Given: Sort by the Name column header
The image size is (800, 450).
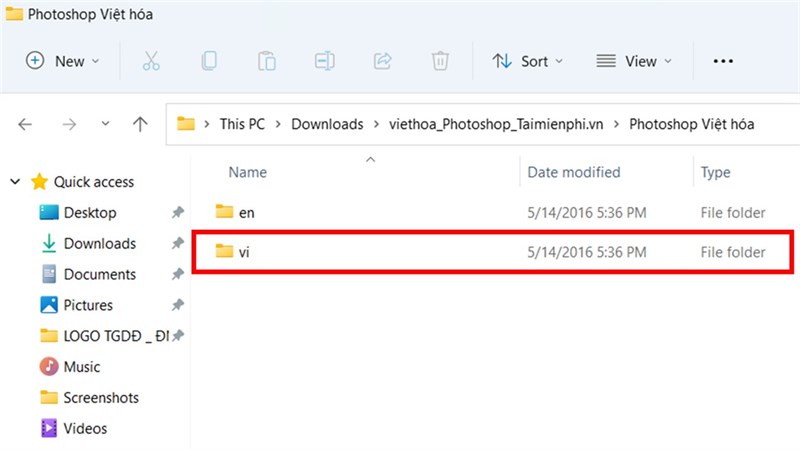Looking at the screenshot, I should 247,172.
